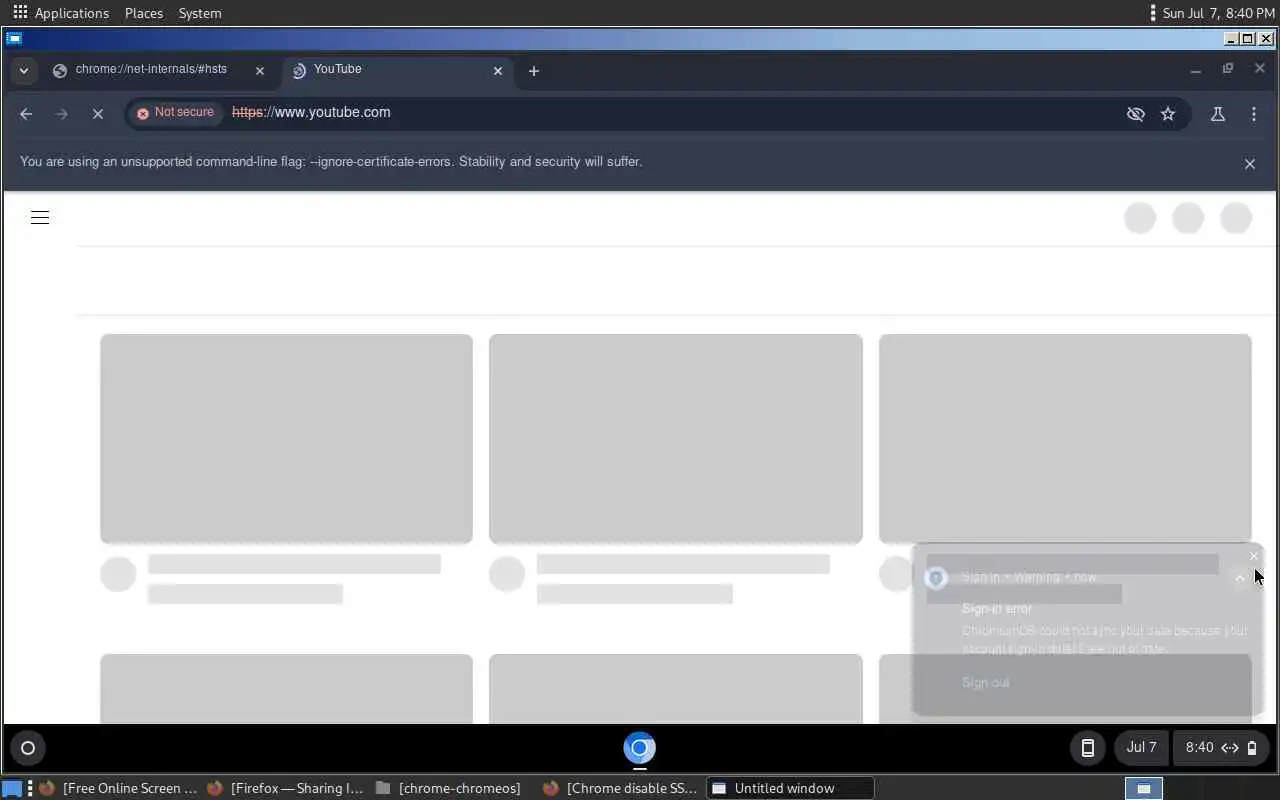Close the Sign-in error notification

click(1254, 557)
